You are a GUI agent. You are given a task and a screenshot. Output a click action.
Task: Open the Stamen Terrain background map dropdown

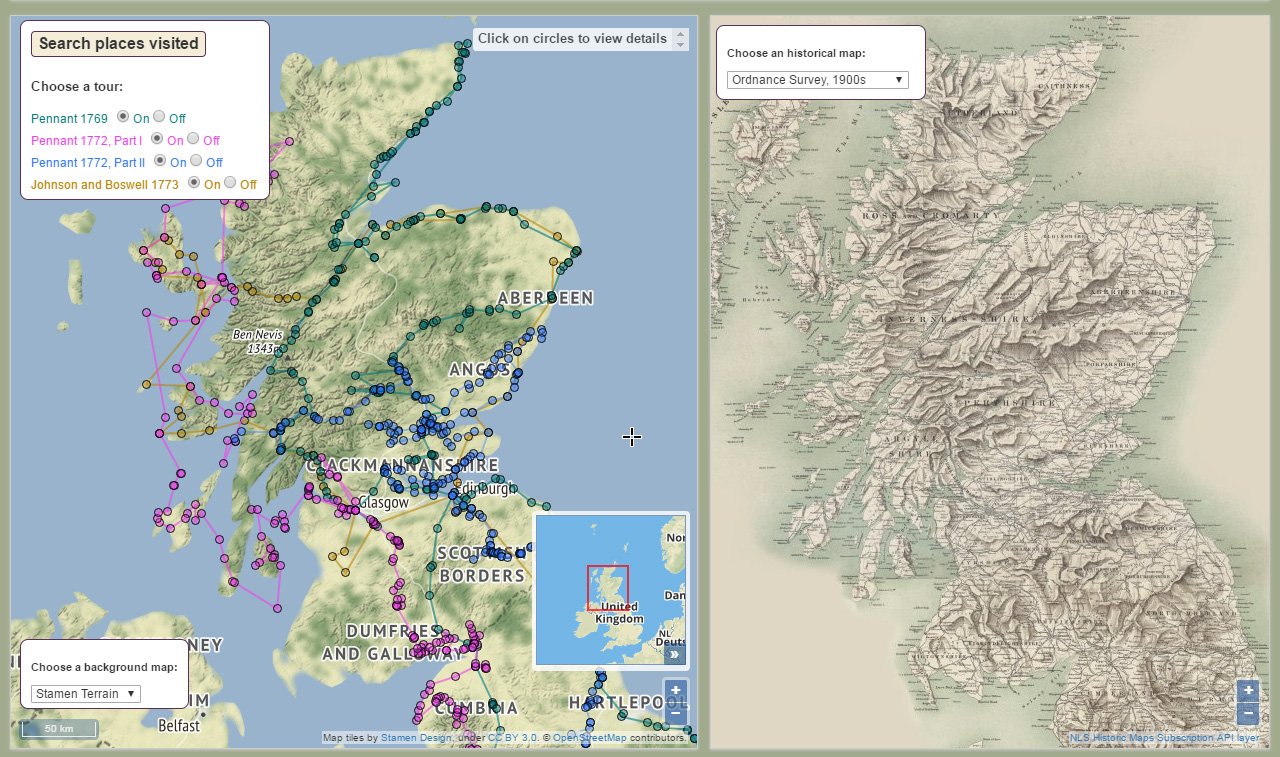tap(86, 693)
